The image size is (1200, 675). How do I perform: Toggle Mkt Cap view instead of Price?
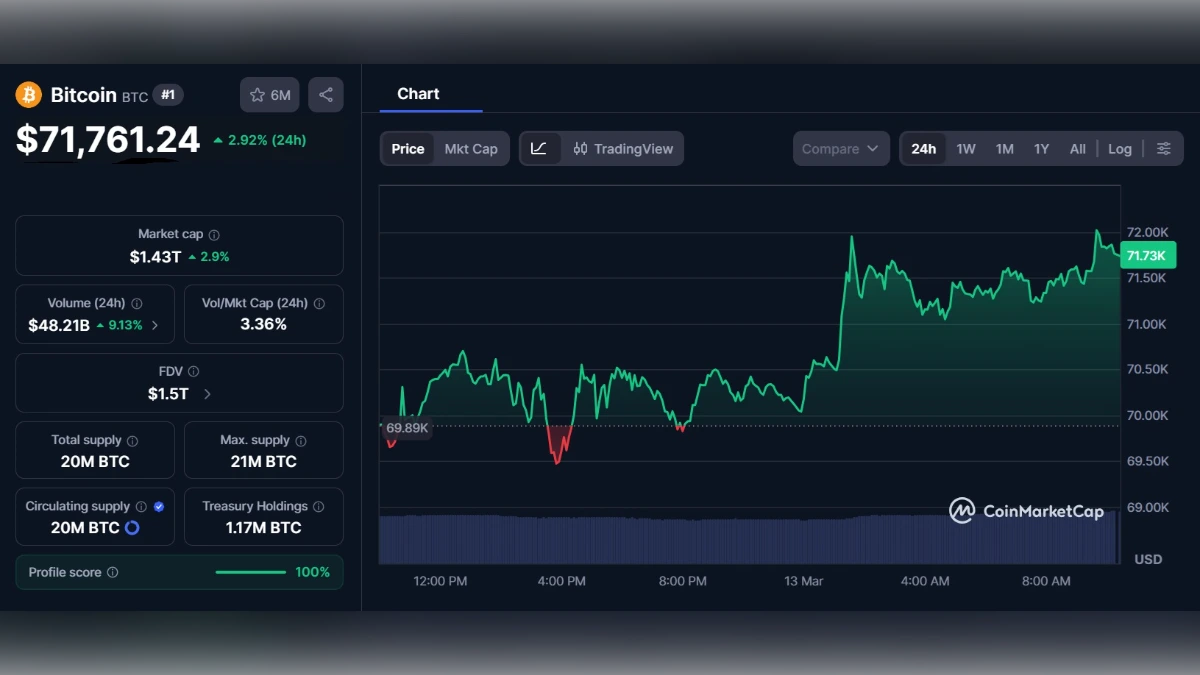(x=471, y=148)
